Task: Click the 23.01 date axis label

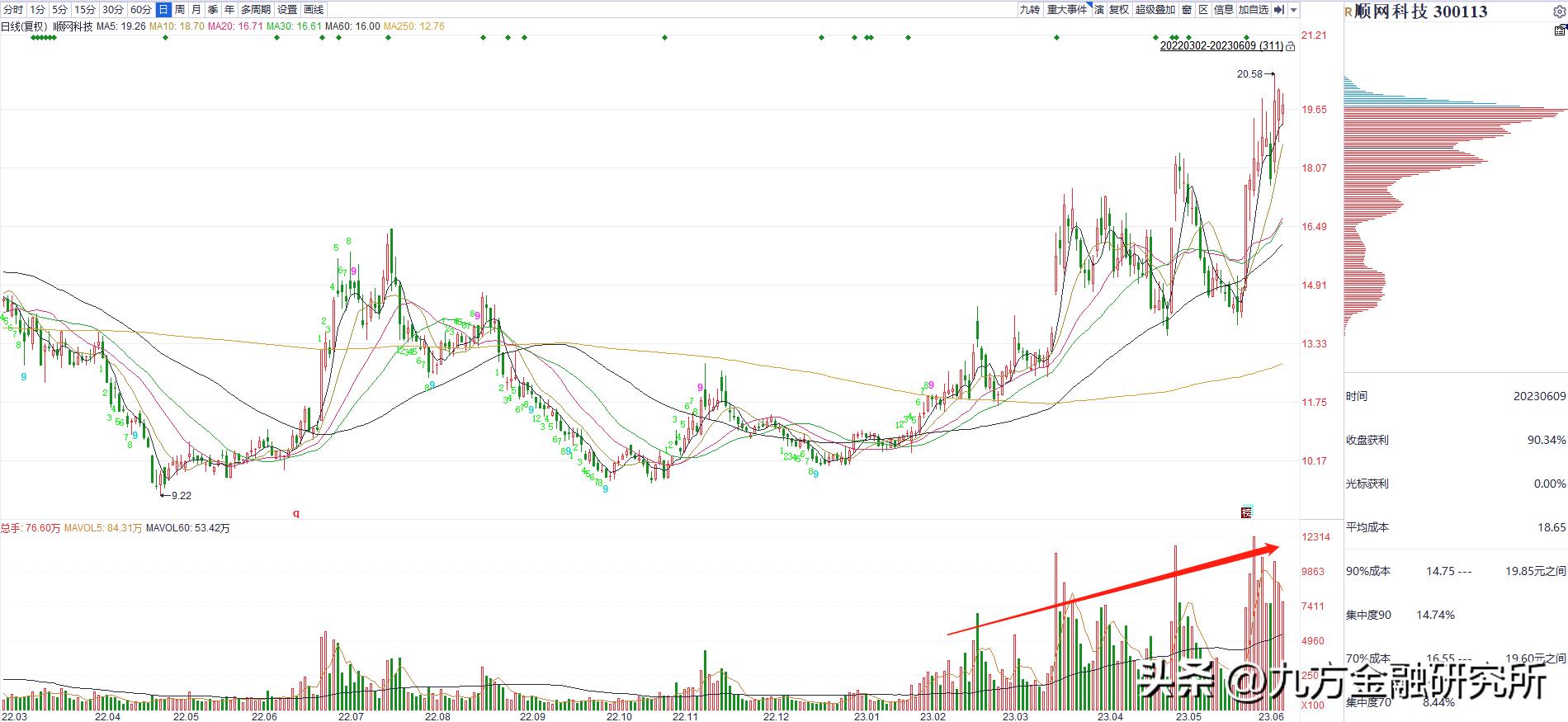Action: [867, 716]
